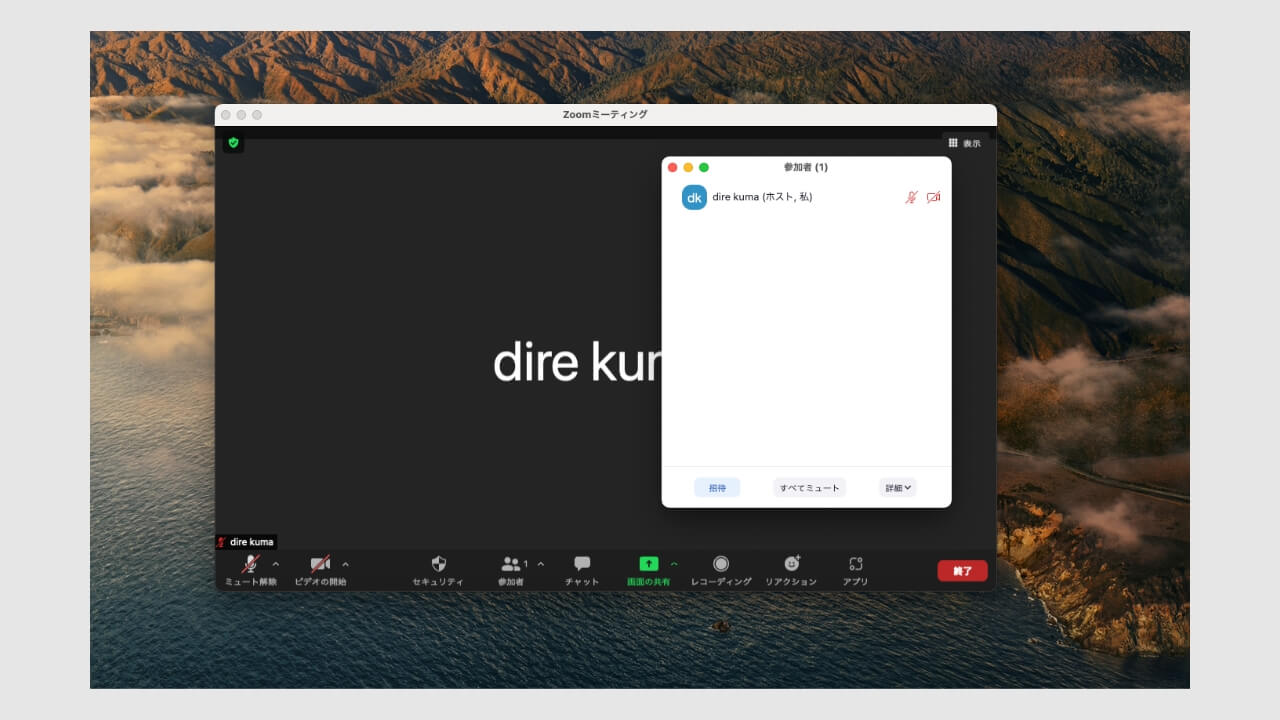Click the red 終了 end button
This screenshot has height=720, width=1280.
click(962, 571)
